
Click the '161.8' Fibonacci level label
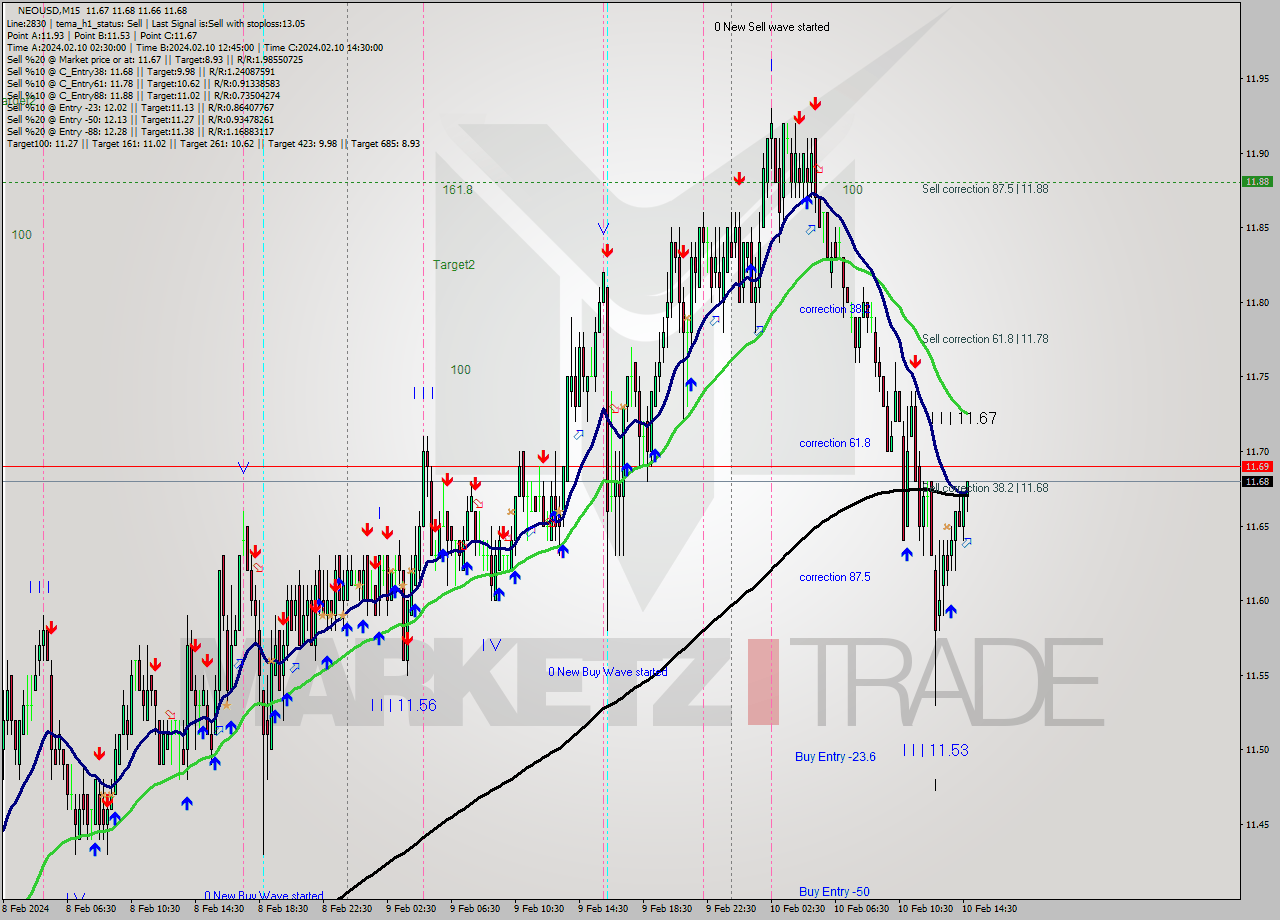[x=458, y=189]
